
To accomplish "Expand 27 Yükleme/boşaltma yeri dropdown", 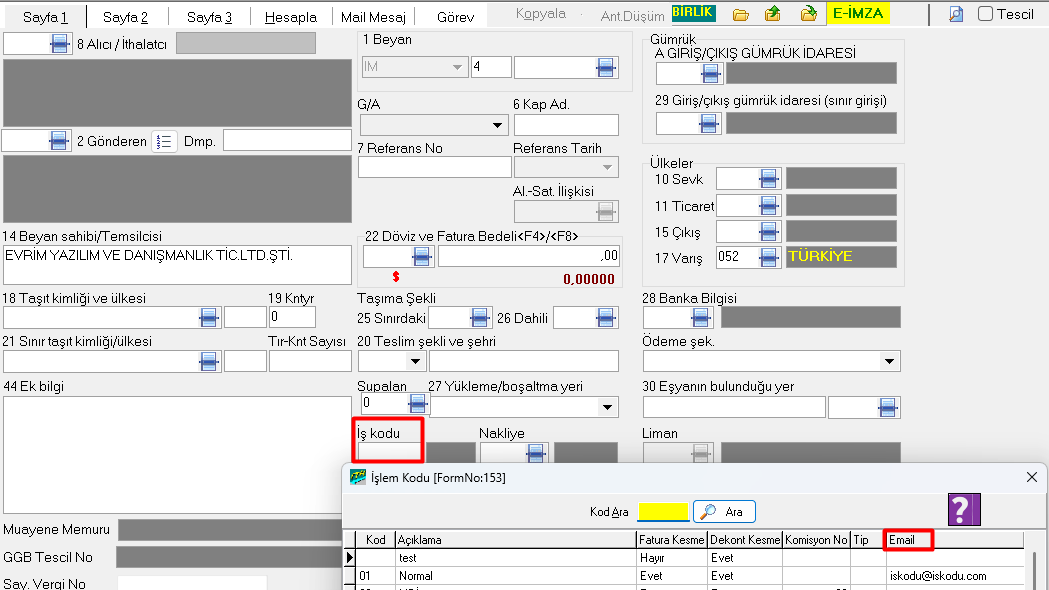I will pyautogui.click(x=607, y=407).
